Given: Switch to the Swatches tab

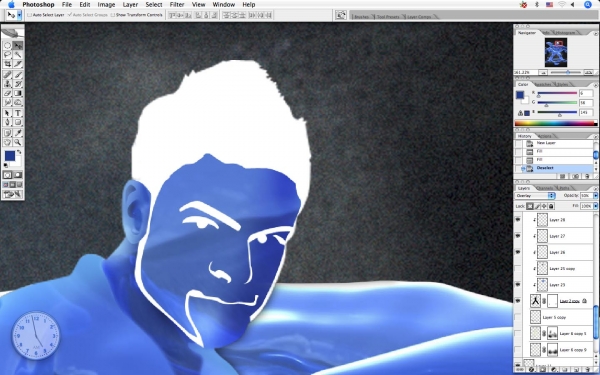Looking at the screenshot, I should click(x=543, y=84).
